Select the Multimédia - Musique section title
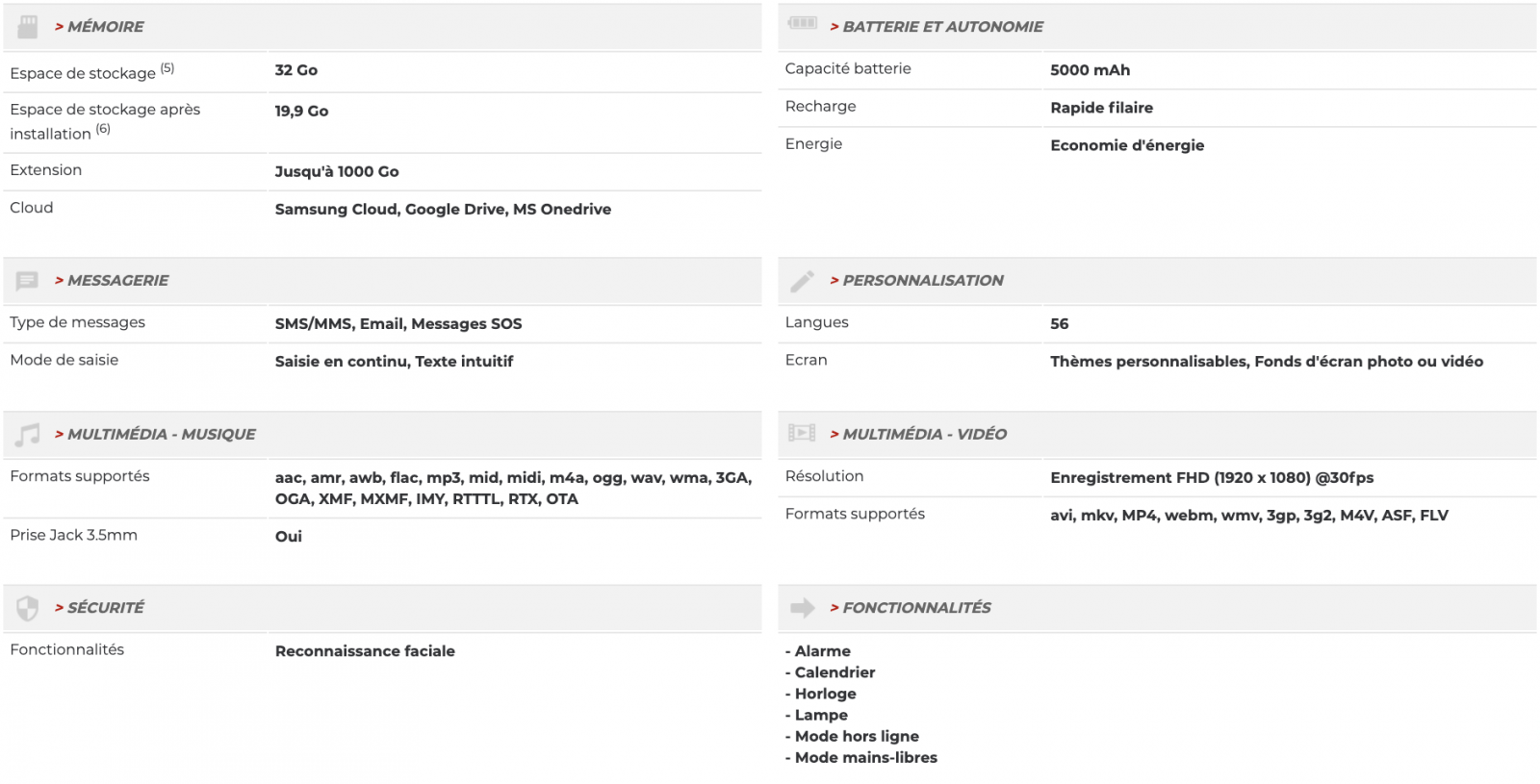The height and width of the screenshot is (784, 1540). tap(161, 435)
